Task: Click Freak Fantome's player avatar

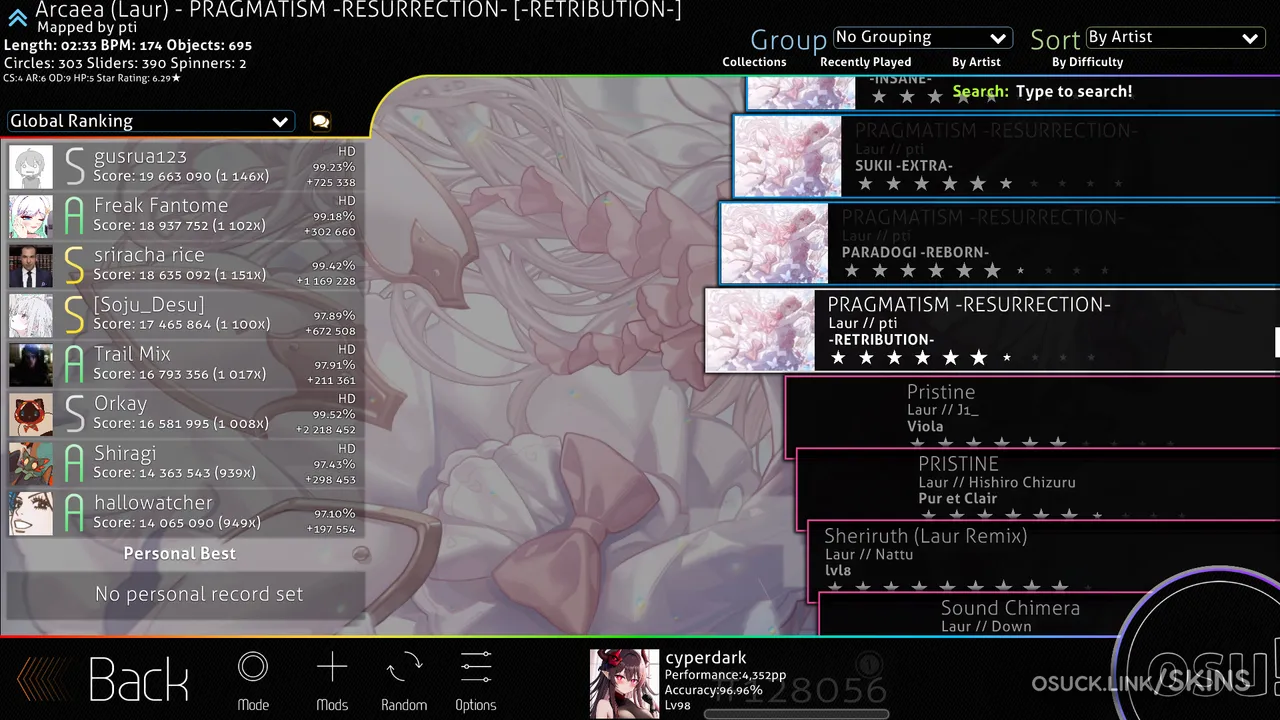Action: (31, 216)
